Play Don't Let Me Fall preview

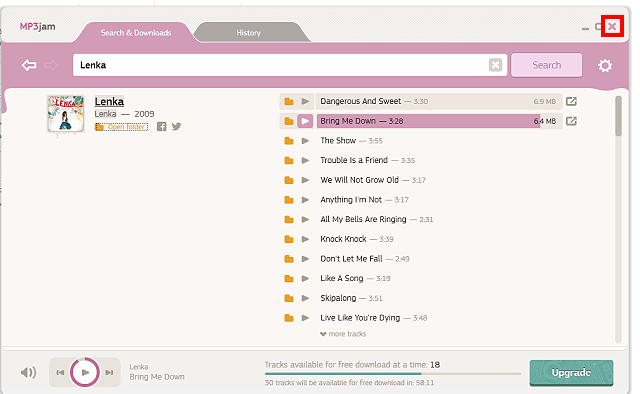305,259
